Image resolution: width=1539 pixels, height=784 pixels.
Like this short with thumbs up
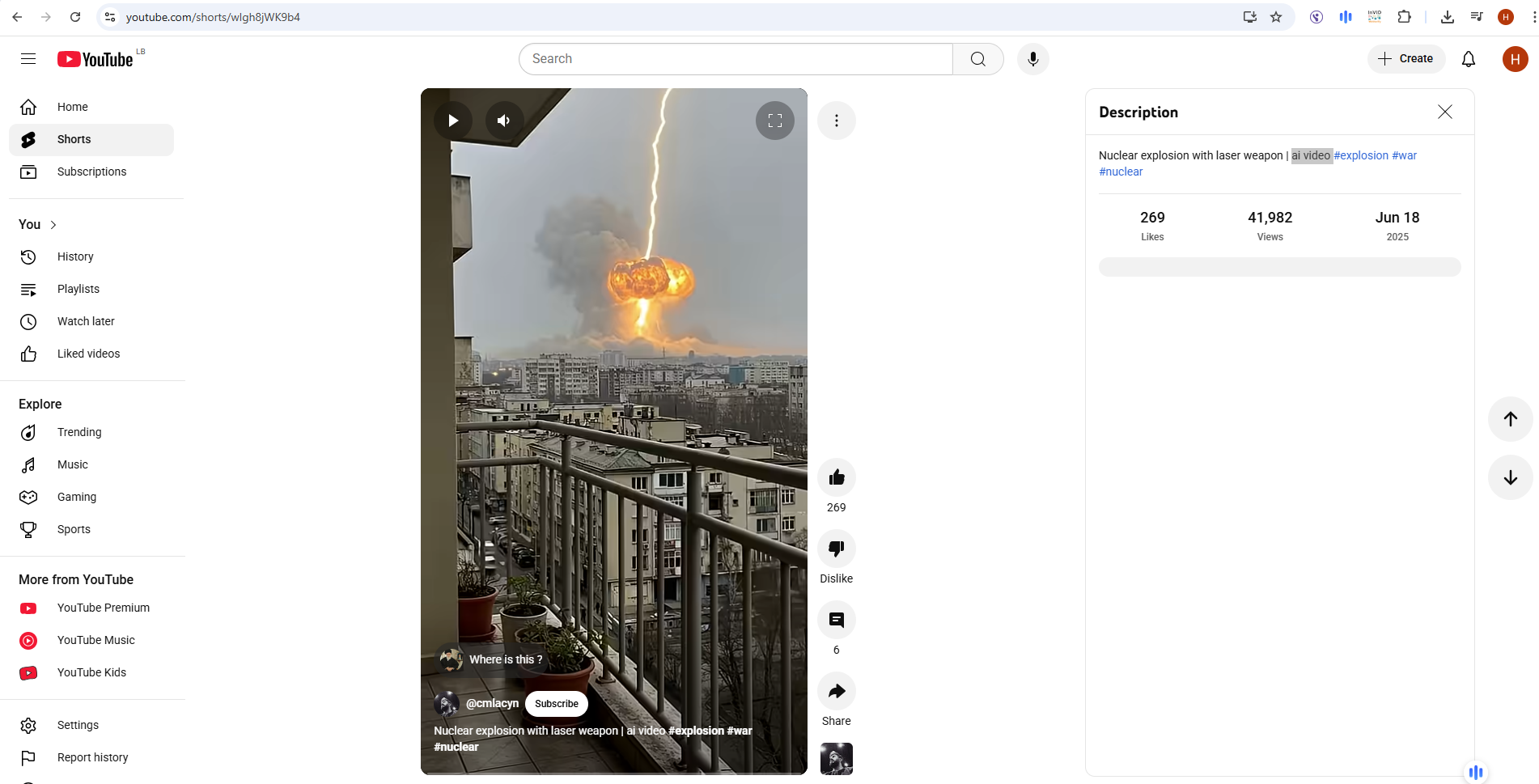point(837,477)
